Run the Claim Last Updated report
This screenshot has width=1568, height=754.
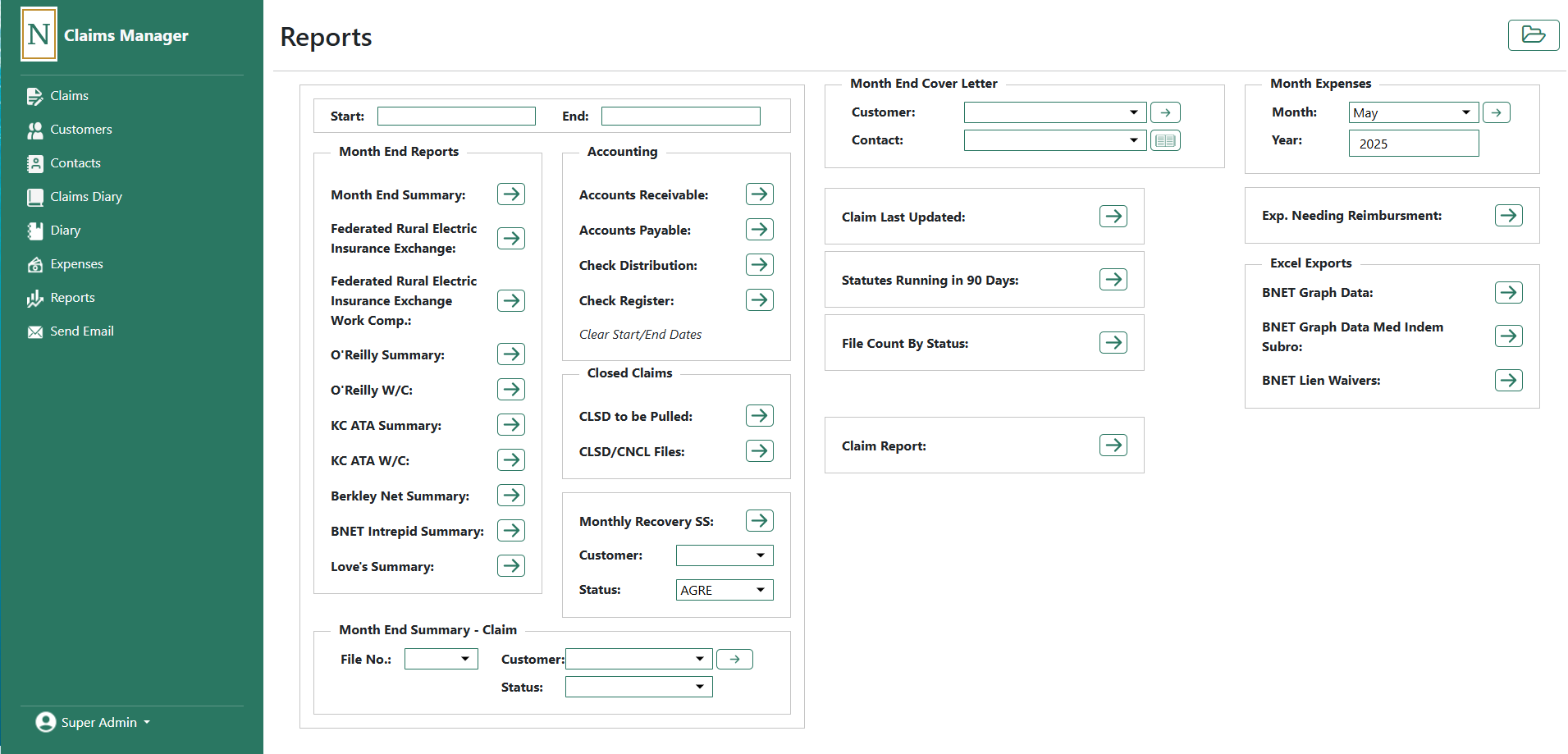point(1113,217)
